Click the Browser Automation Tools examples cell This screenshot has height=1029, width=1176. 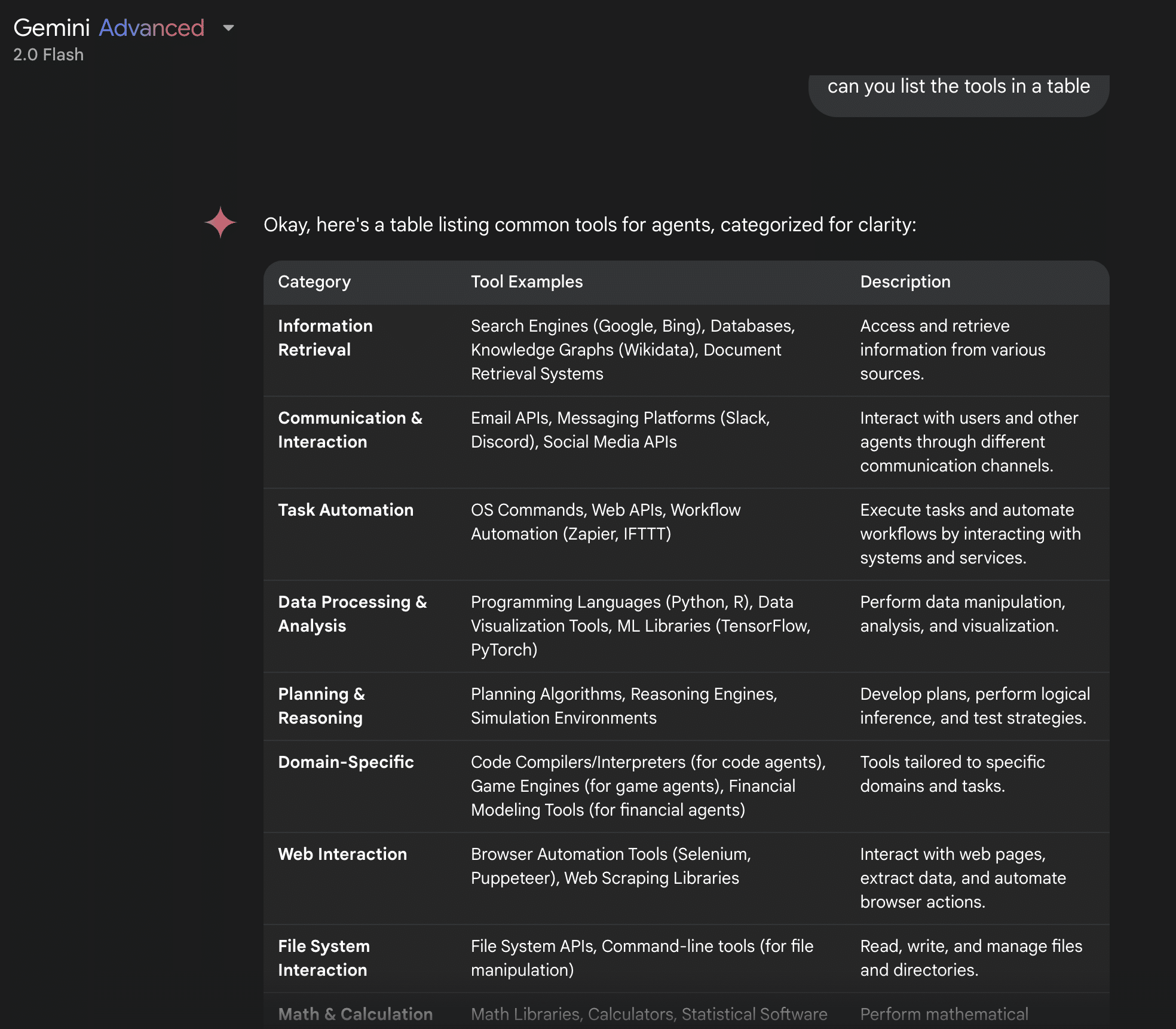pos(610,866)
